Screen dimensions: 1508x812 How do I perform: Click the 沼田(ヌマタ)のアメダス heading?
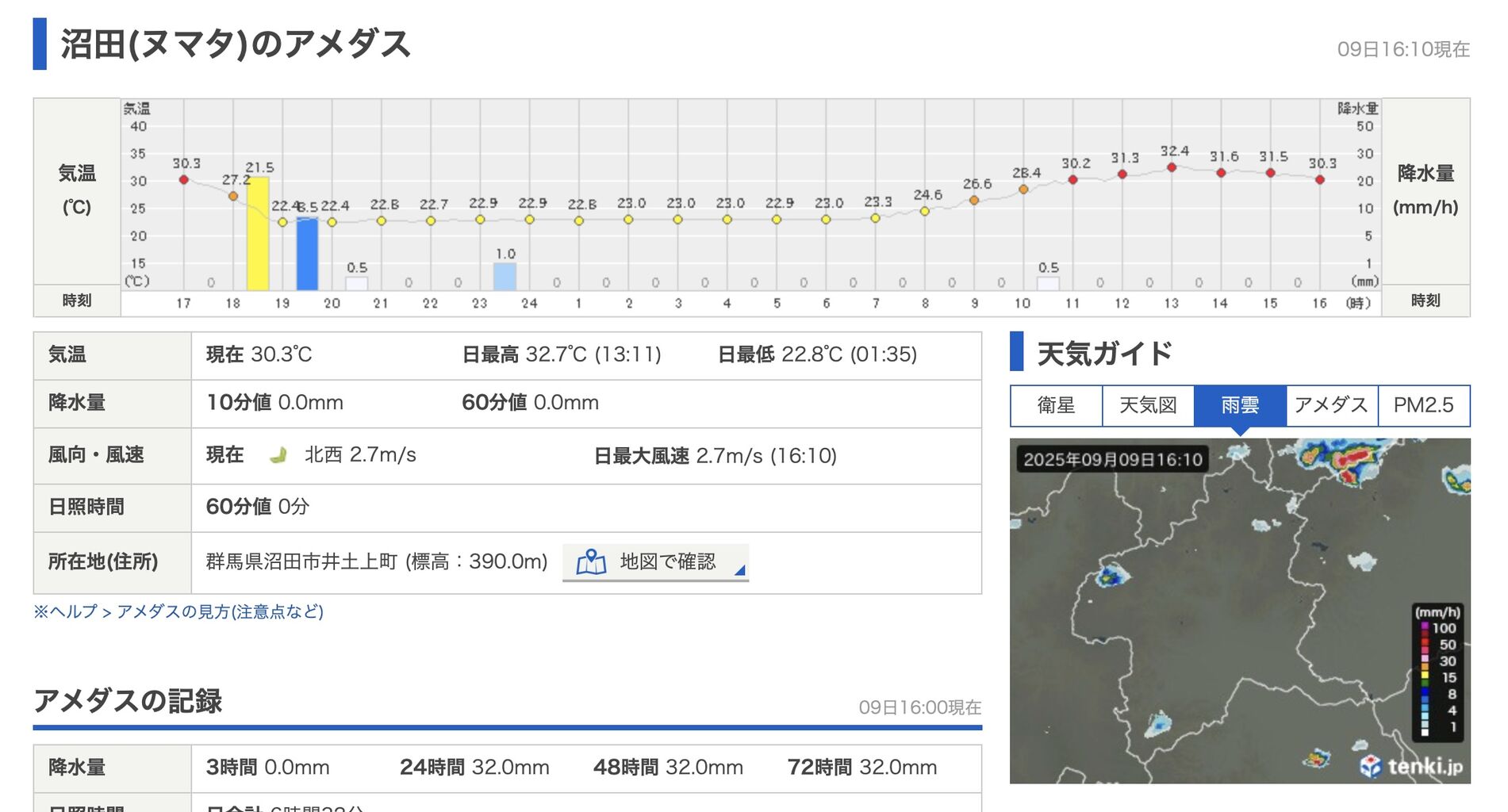pos(236,44)
